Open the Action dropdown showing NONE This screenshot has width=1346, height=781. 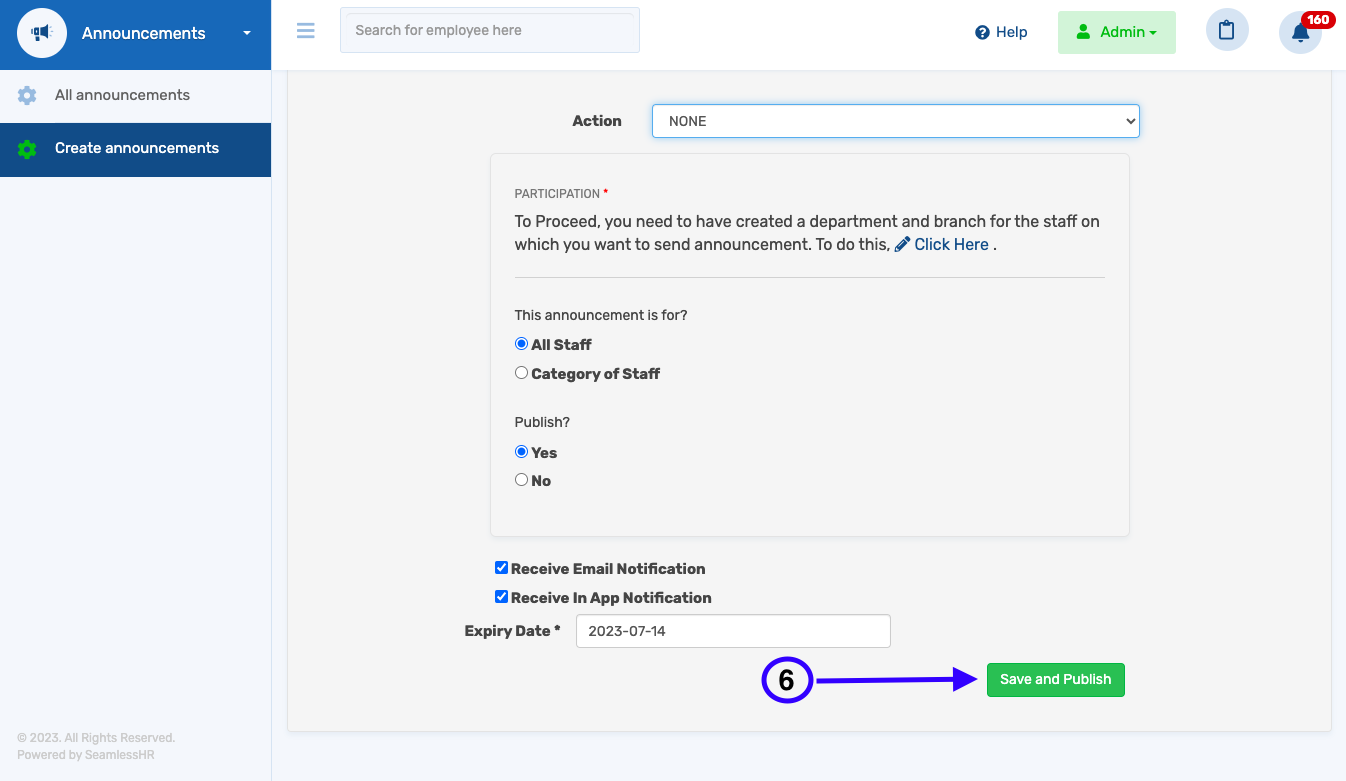(895, 121)
